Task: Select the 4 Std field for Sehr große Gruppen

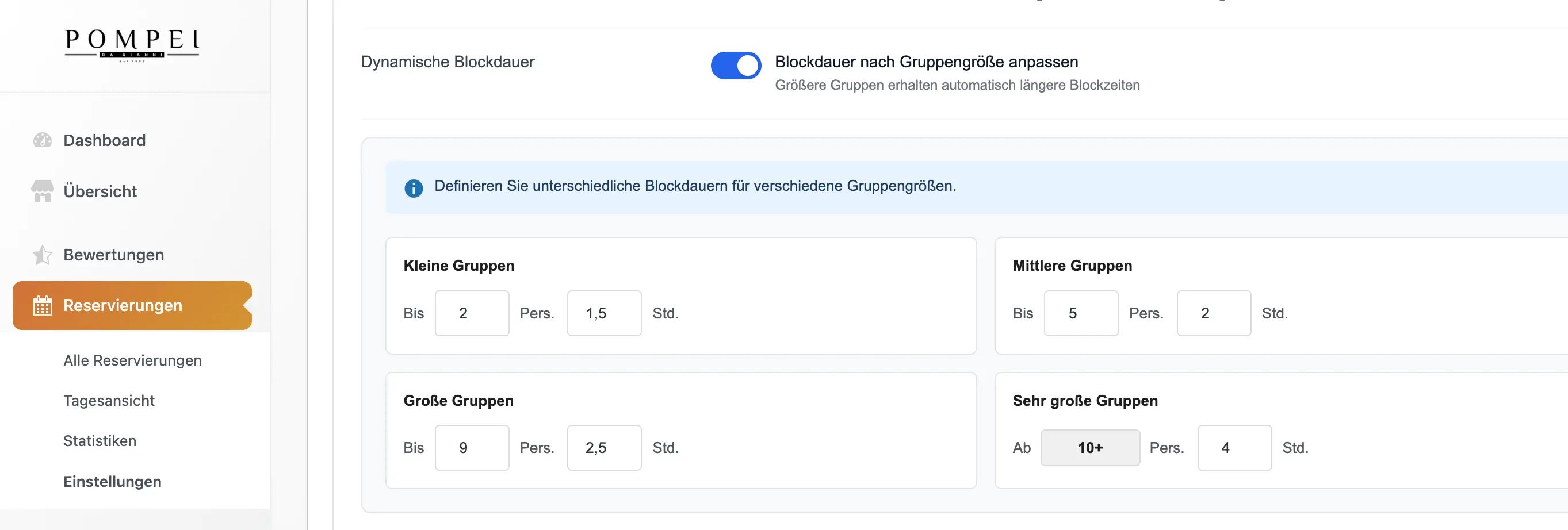Action: [1234, 447]
